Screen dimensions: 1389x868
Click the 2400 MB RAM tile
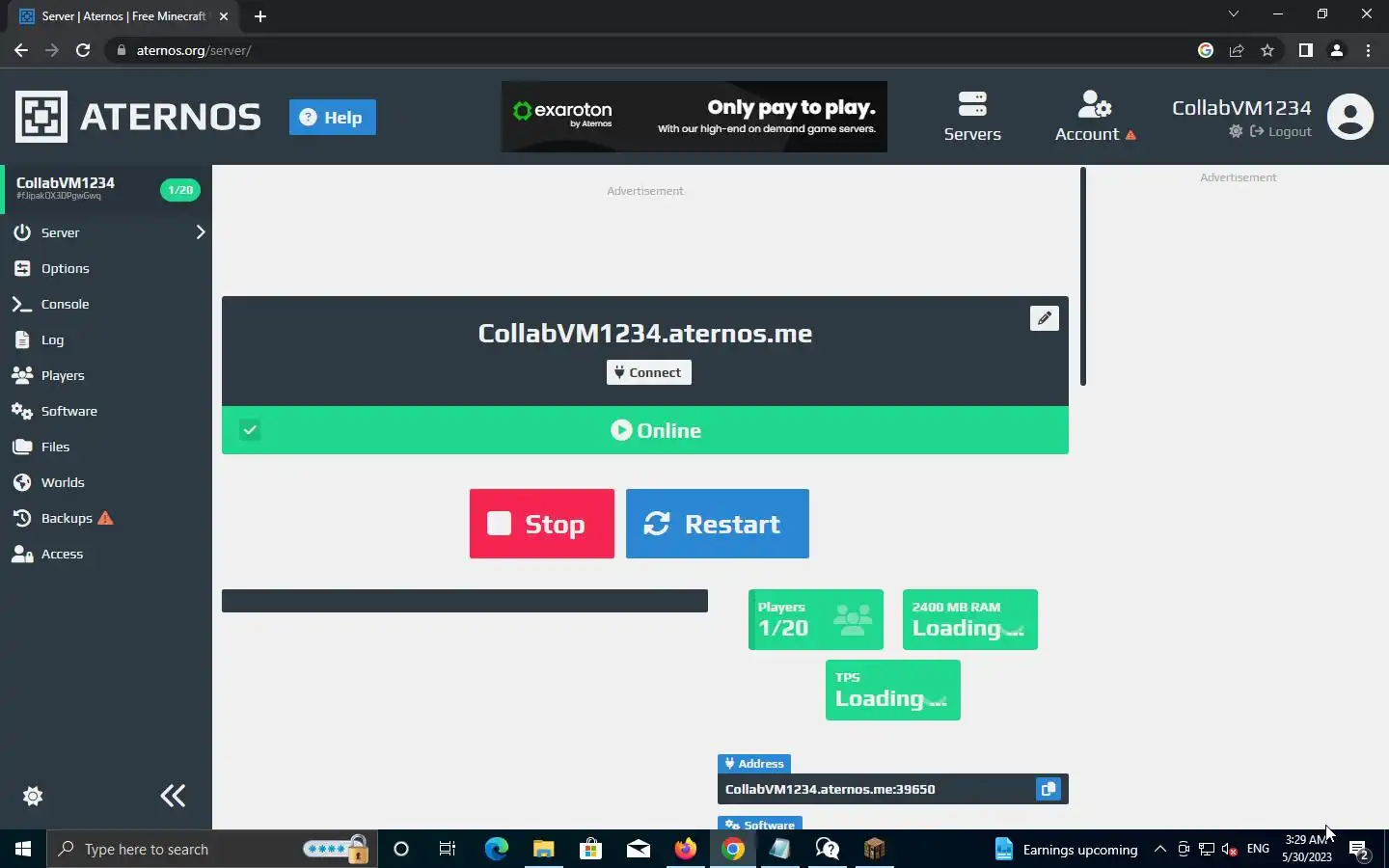(x=970, y=619)
